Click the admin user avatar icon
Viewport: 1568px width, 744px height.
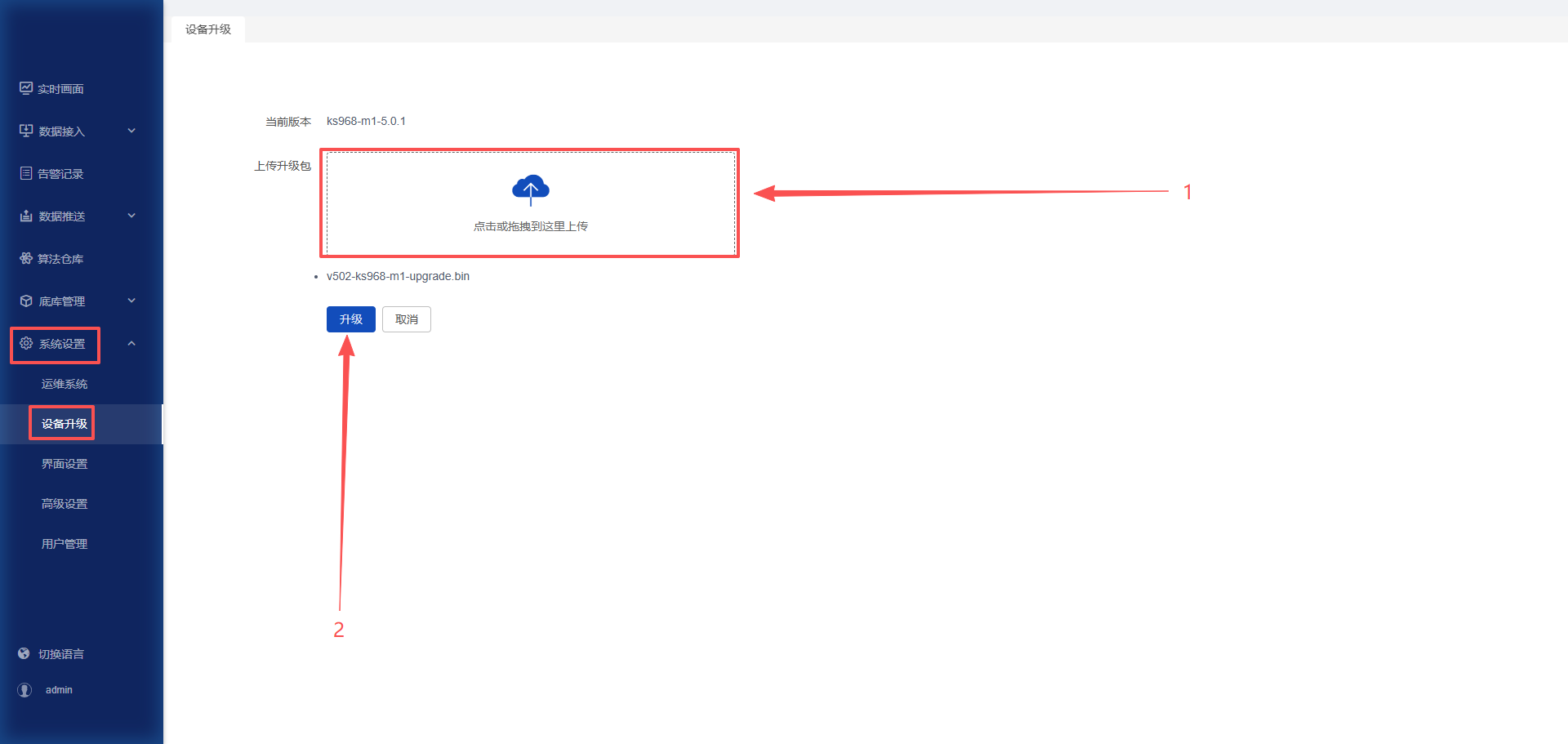[x=24, y=690]
